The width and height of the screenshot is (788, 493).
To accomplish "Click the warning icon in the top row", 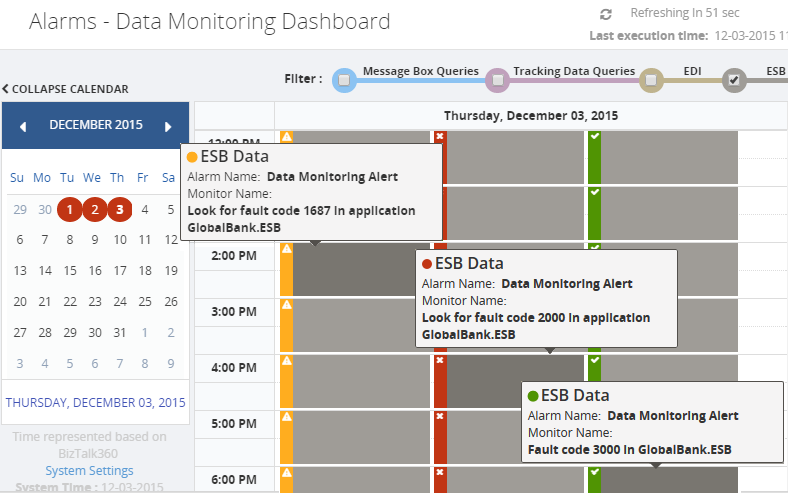I will click(x=286, y=137).
